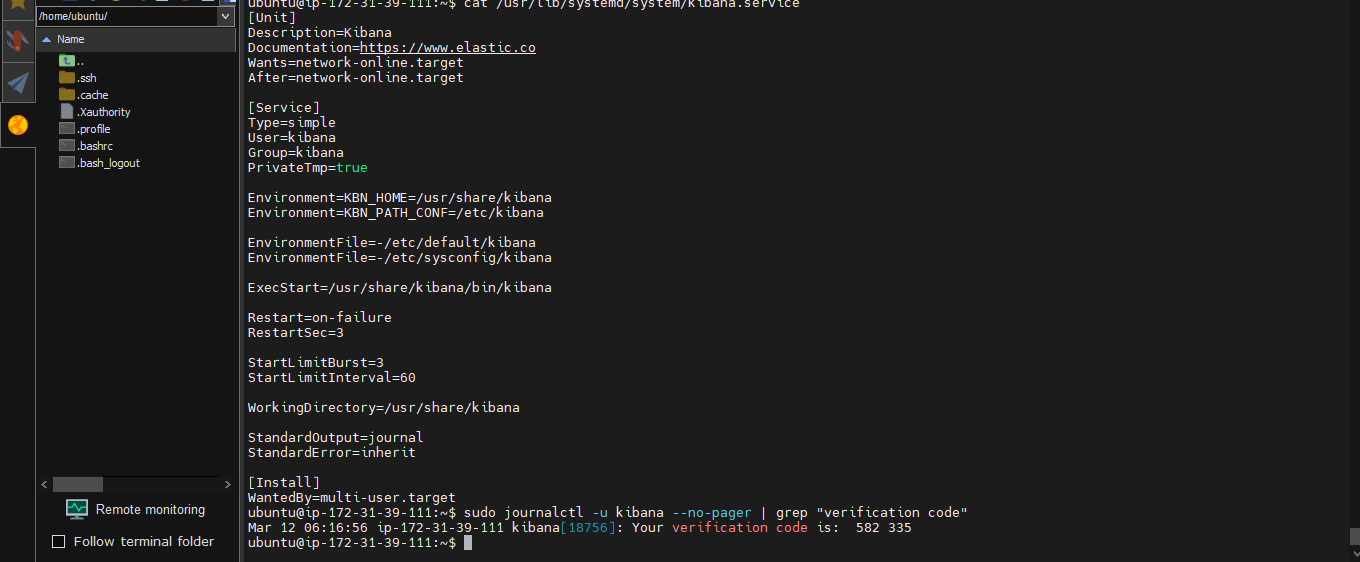Open the Tools sidebar tab with Swiss-knife icon
The image size is (1360, 562).
point(17,41)
